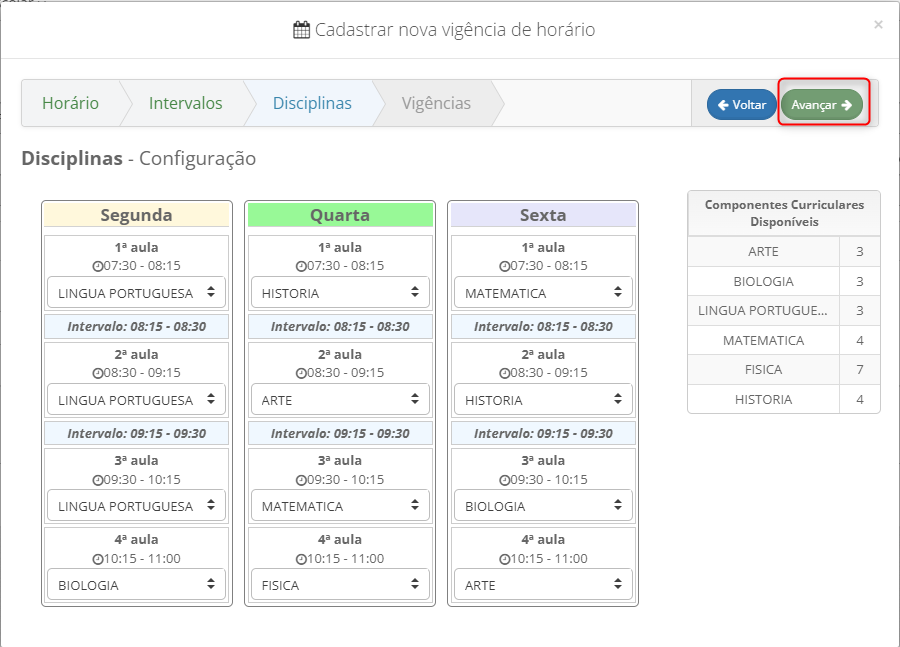900x647 pixels.
Task: Select the Vigências step tab
Action: click(x=436, y=103)
